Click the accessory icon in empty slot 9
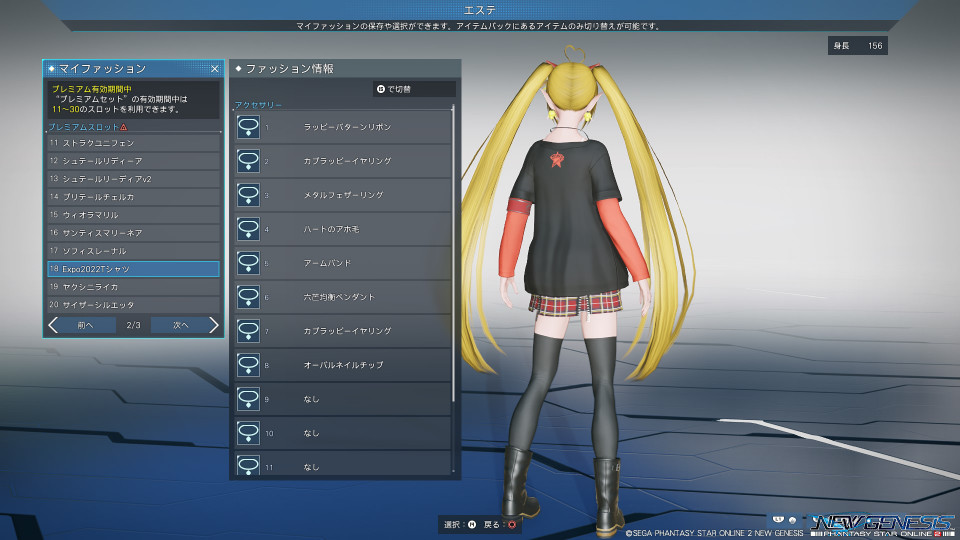Viewport: 960px width, 540px height. tap(248, 399)
